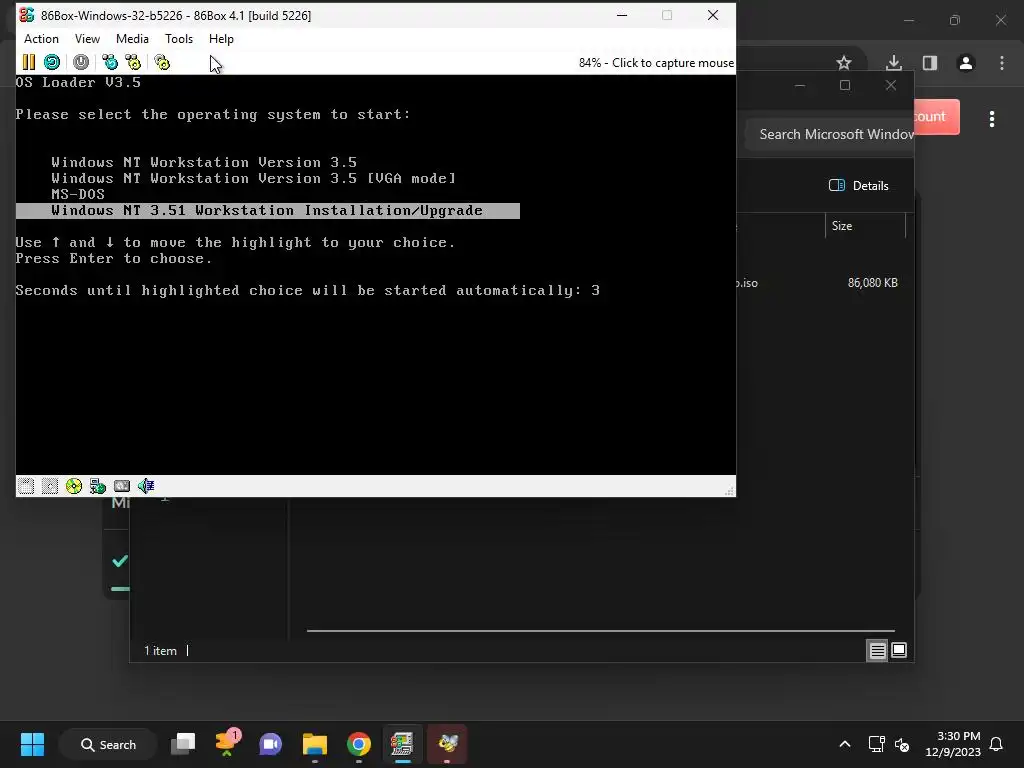Click the muted volume tray icon
Screen dimensions: 1024x768
902,744
